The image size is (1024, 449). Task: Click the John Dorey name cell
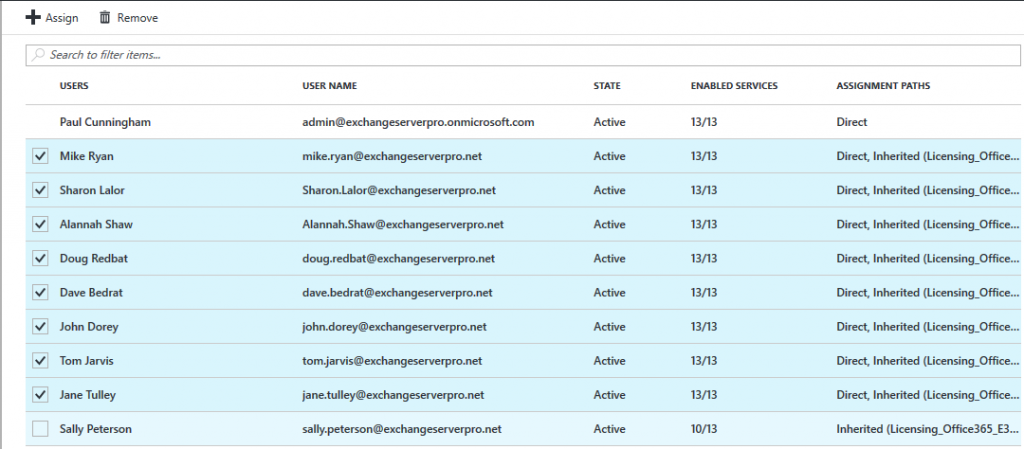pyautogui.click(x=89, y=326)
